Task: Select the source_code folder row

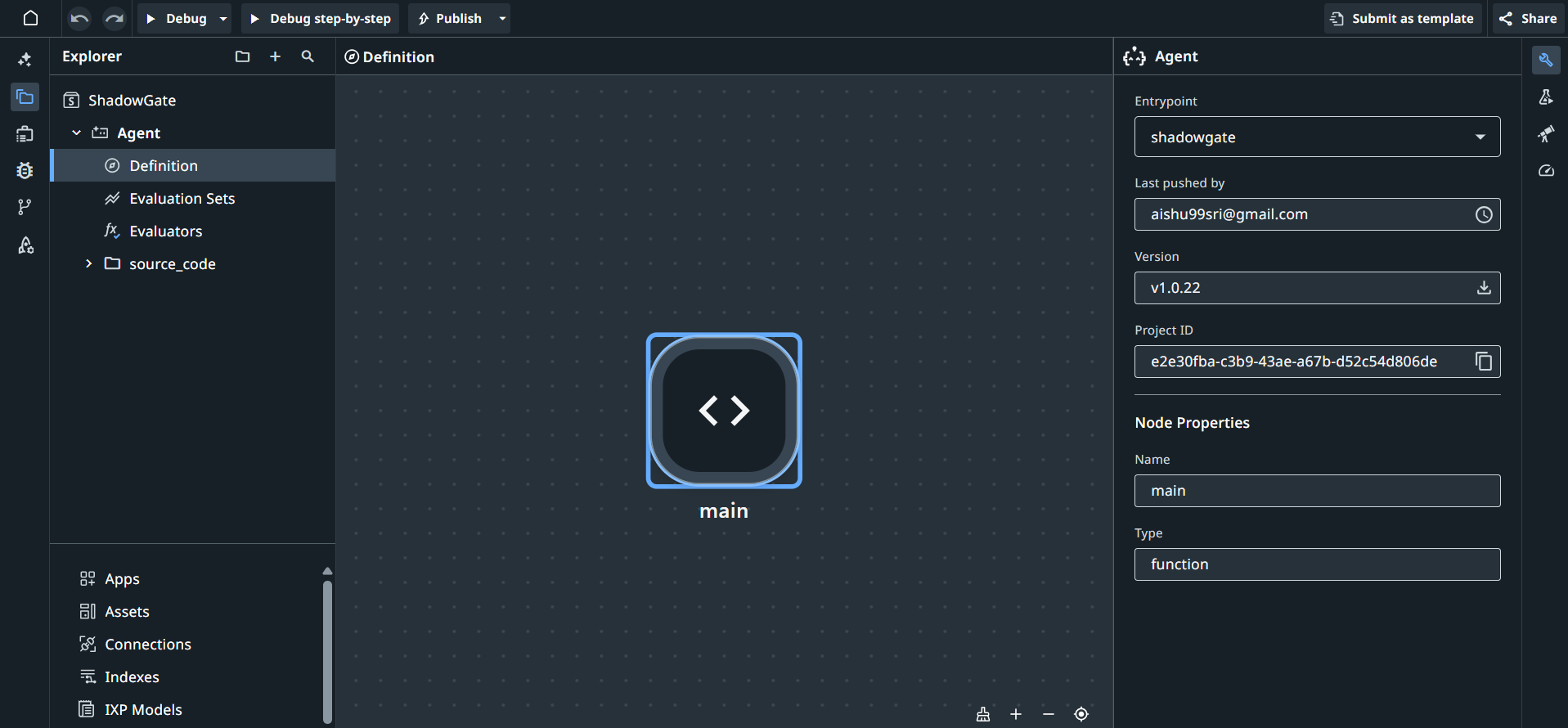Action: (193, 263)
